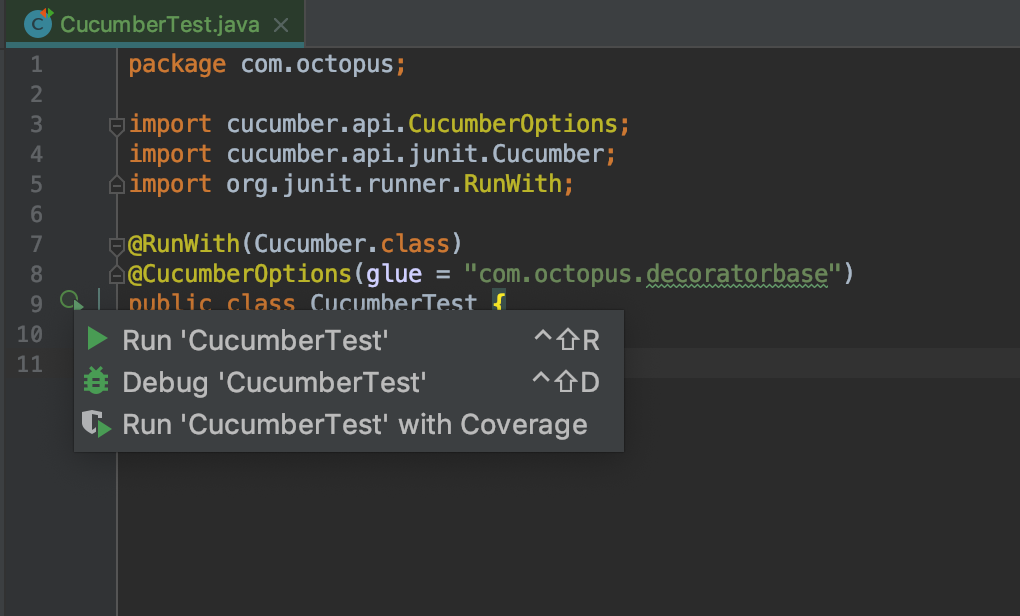Click line number 6 in the gutter
1020x616 pixels.
[36, 215]
